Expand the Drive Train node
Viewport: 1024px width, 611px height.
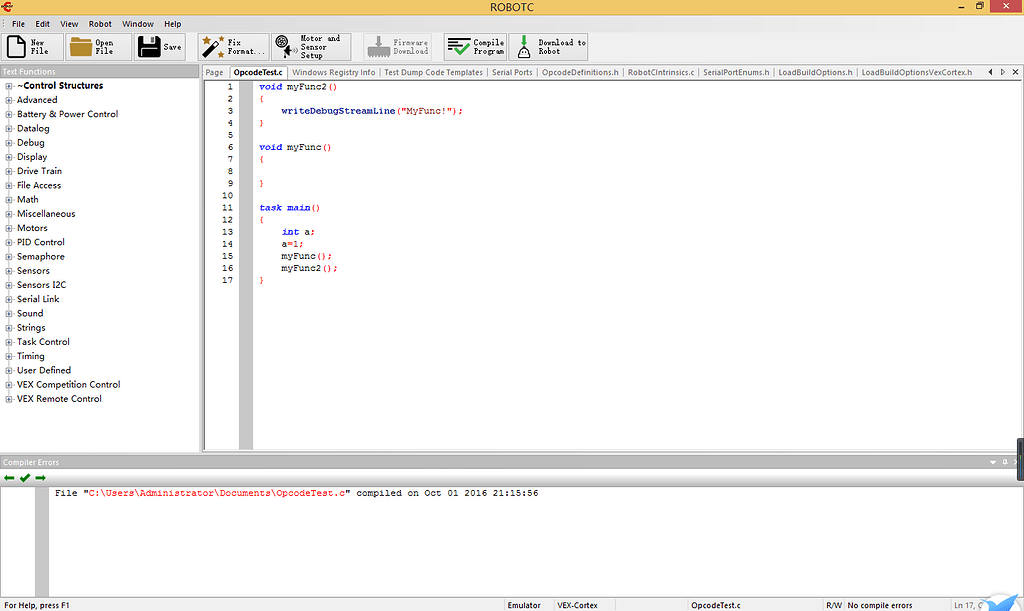[x=9, y=171]
